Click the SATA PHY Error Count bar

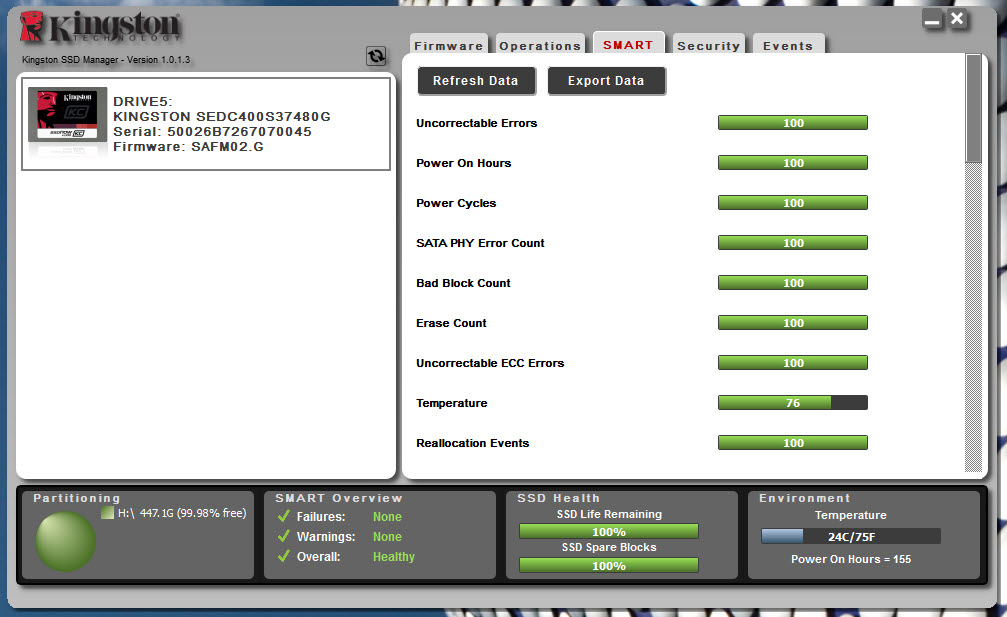click(x=793, y=243)
